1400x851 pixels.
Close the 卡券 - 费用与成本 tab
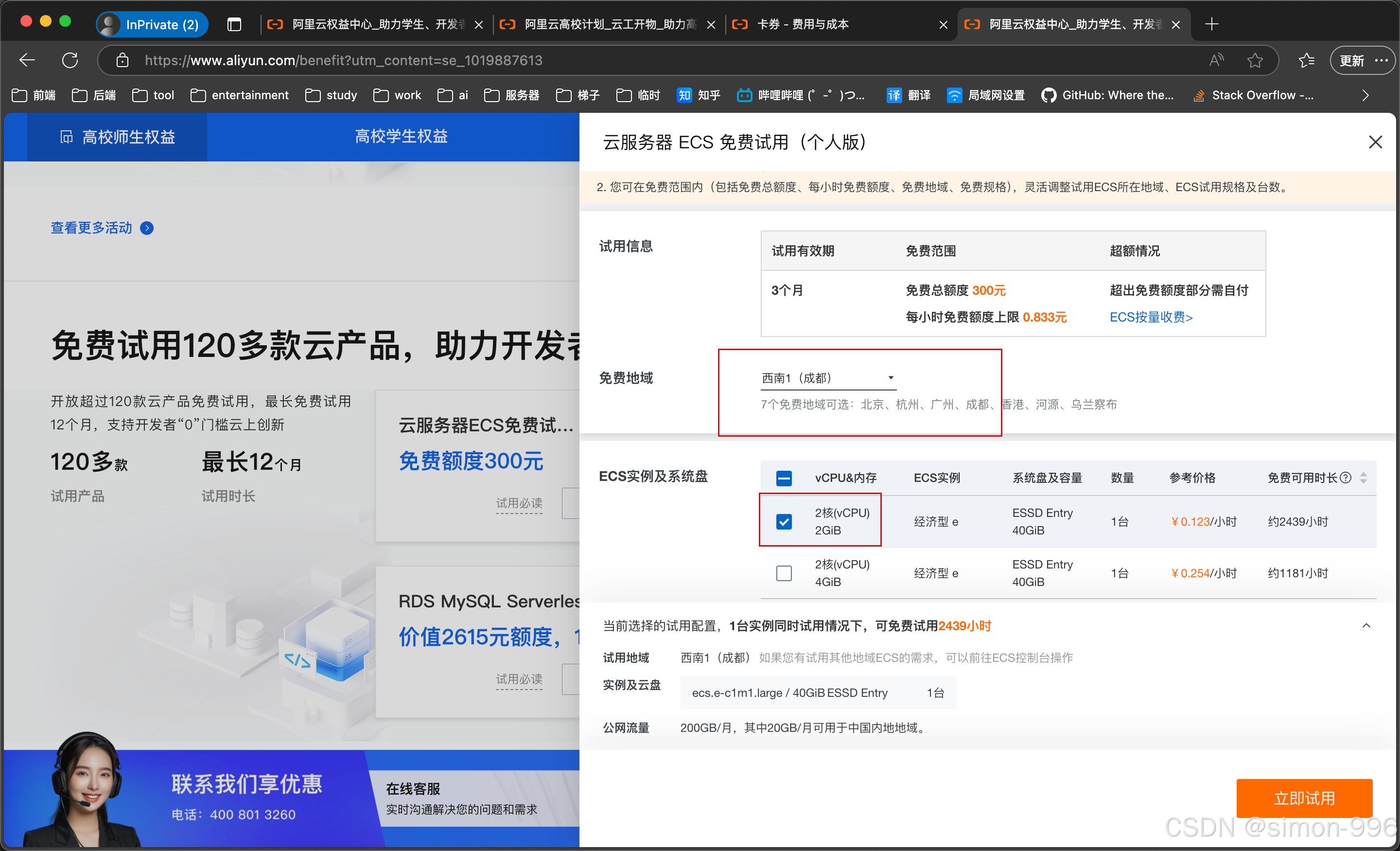pos(943,24)
